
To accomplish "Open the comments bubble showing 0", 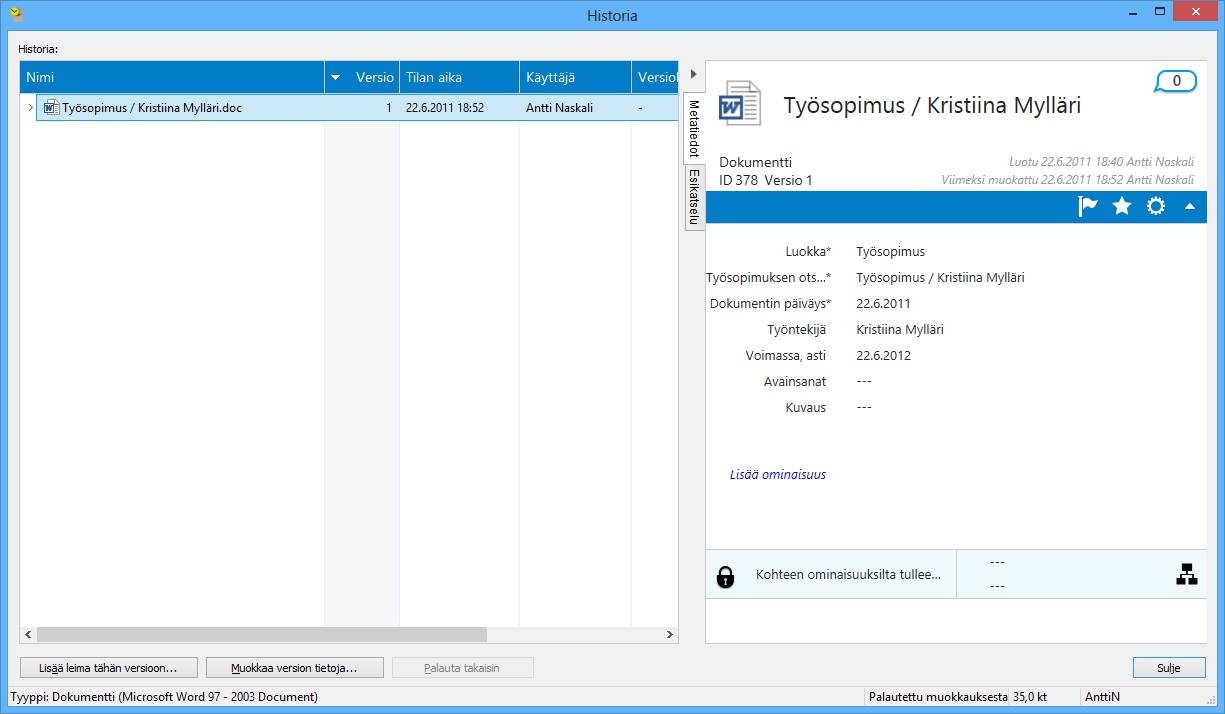I will click(x=1176, y=81).
